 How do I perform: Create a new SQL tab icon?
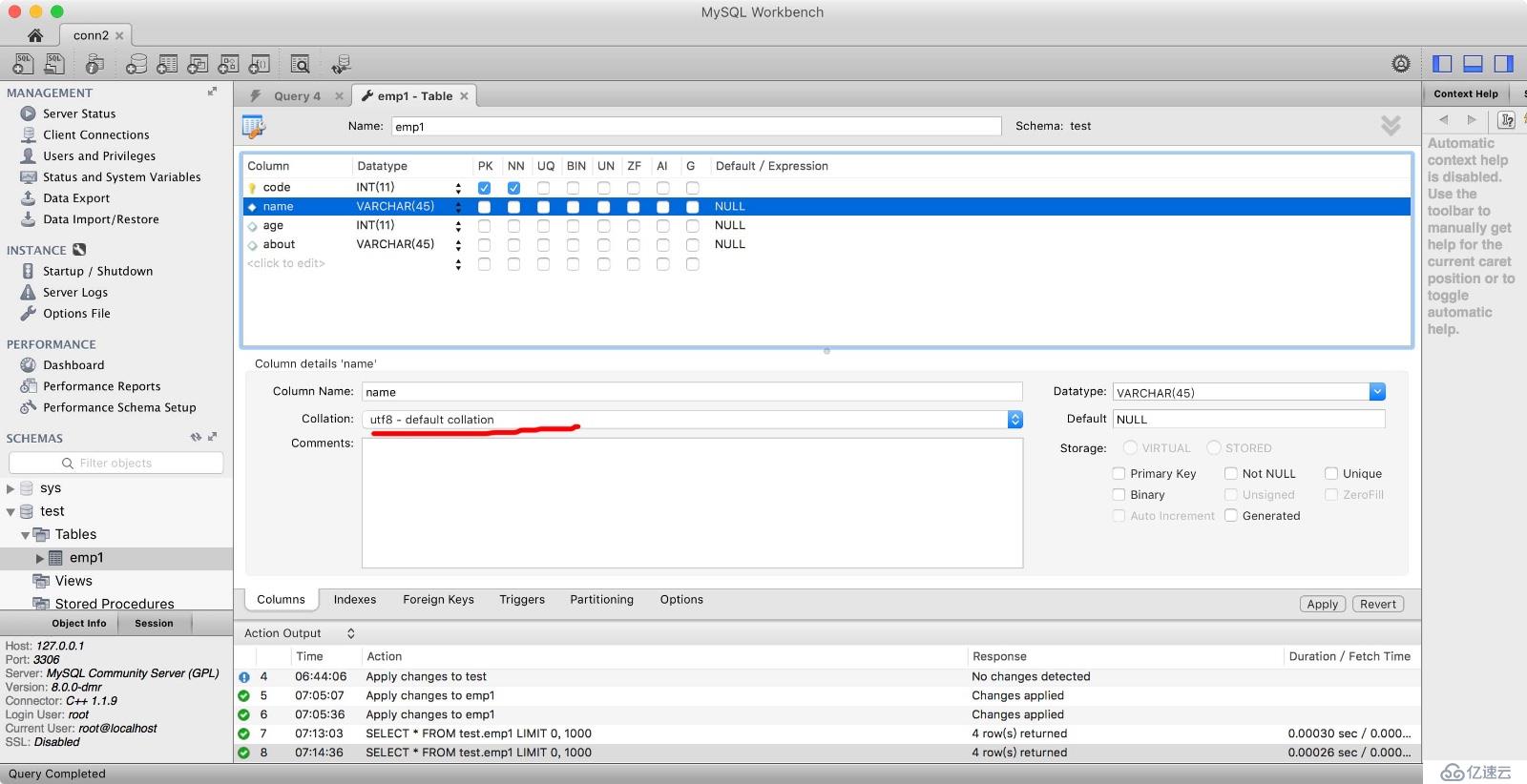[23, 64]
